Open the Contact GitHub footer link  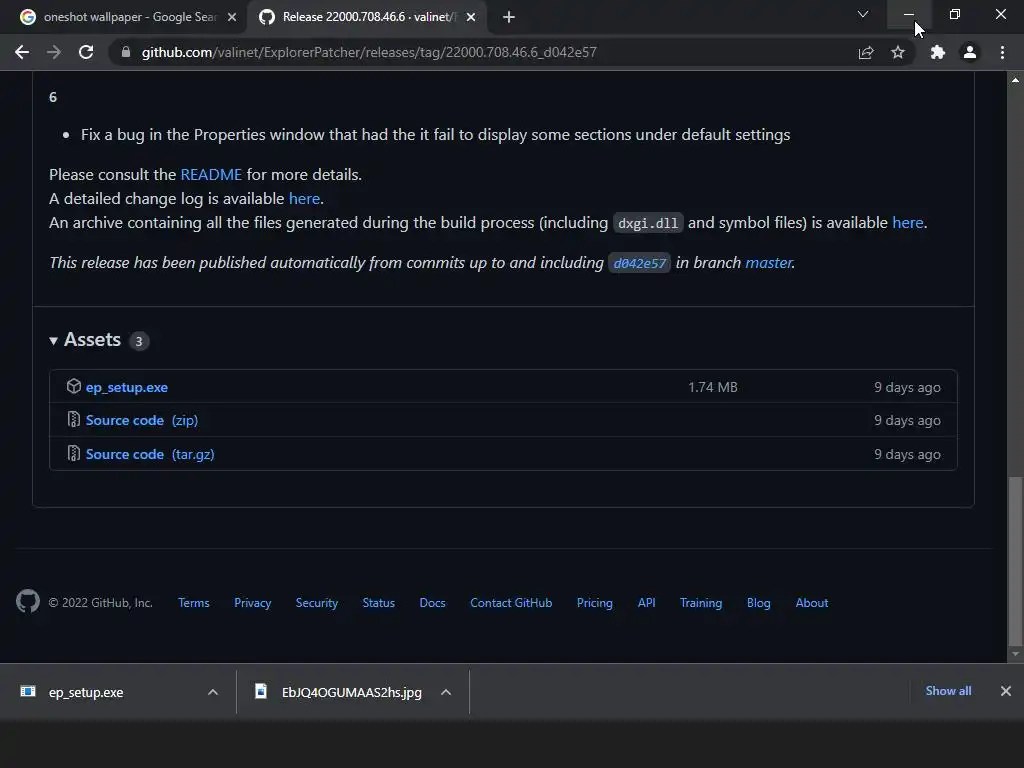click(x=511, y=603)
